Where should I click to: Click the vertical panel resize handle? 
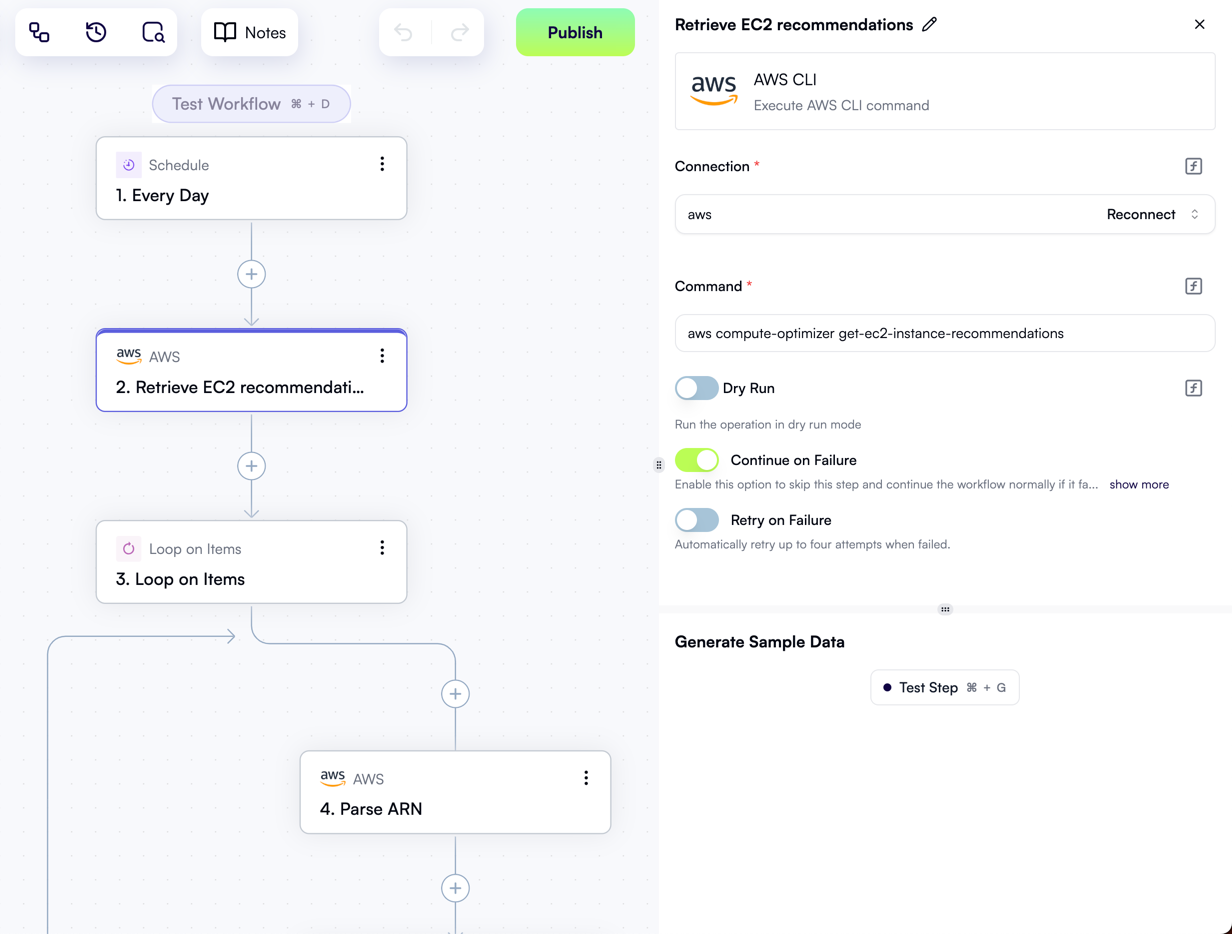pos(659,465)
